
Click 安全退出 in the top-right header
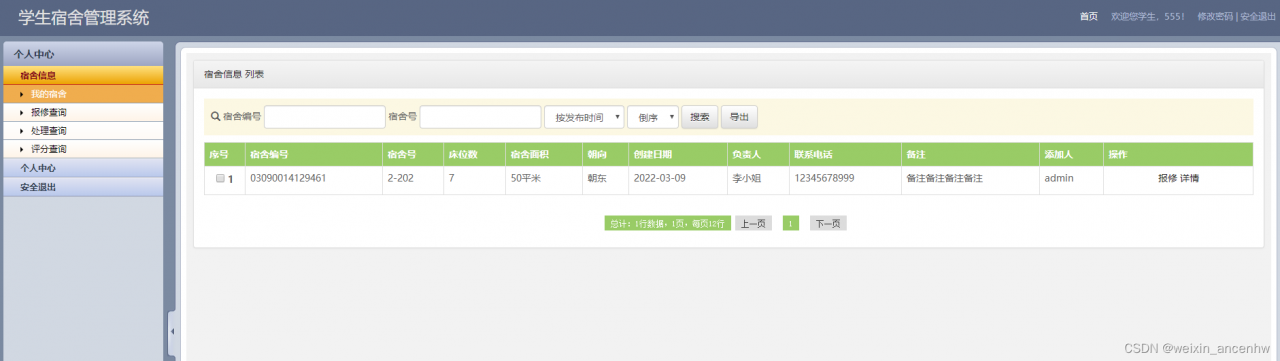click(x=1258, y=16)
